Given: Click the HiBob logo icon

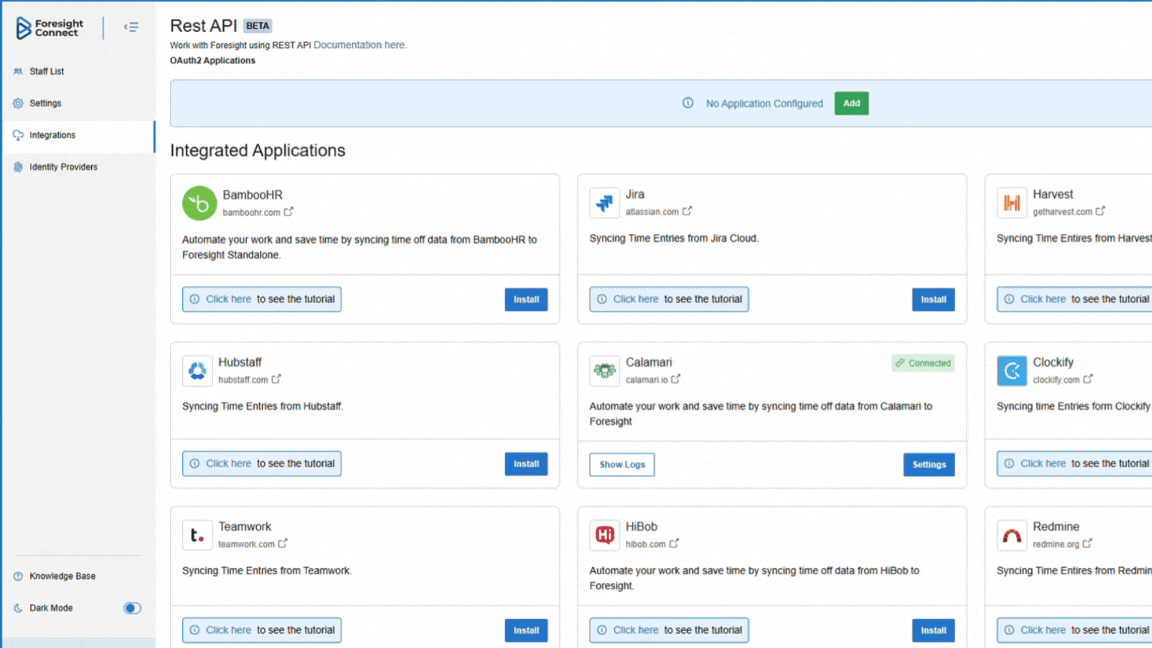Looking at the screenshot, I should 604,535.
